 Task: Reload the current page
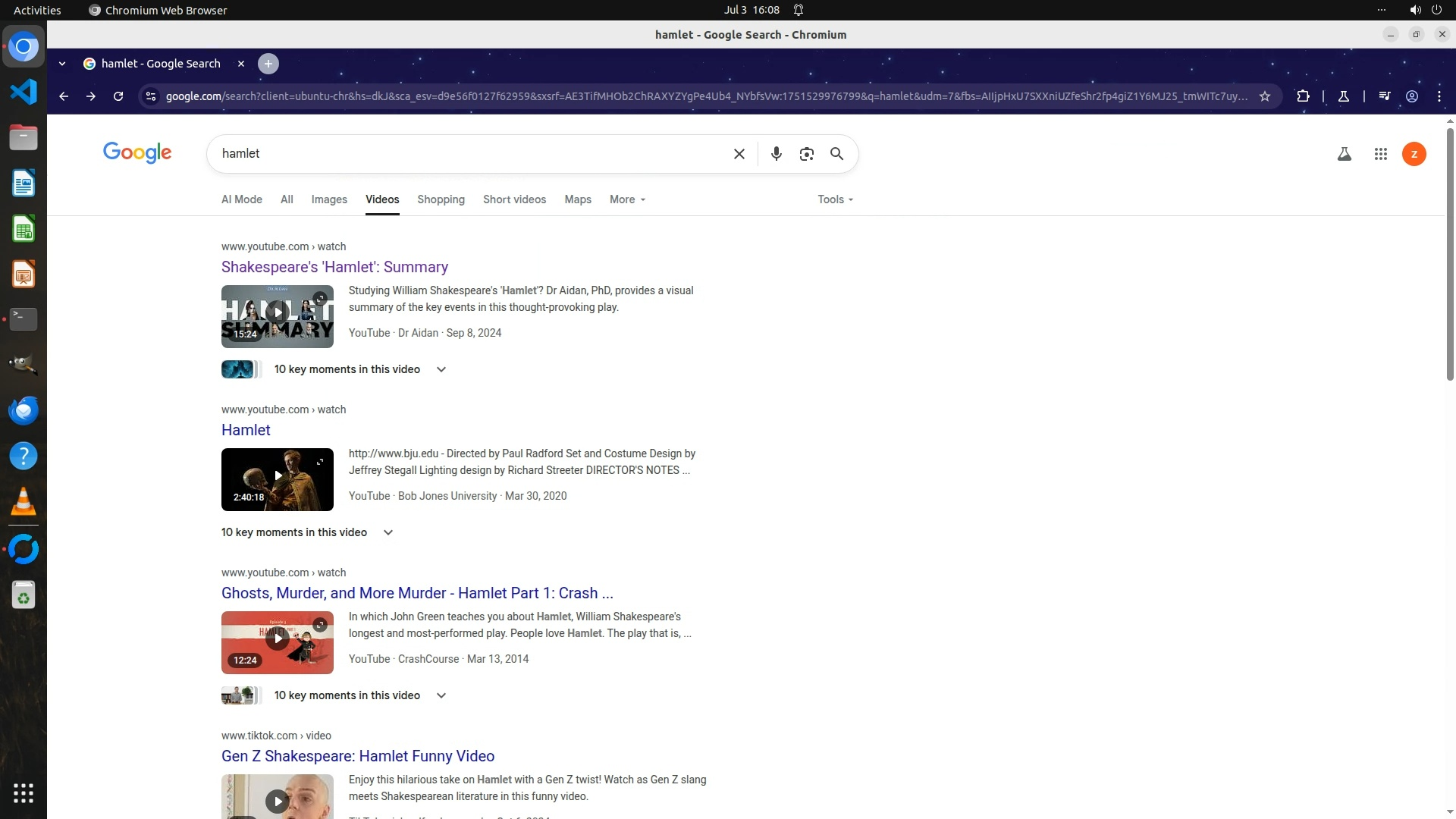click(118, 96)
